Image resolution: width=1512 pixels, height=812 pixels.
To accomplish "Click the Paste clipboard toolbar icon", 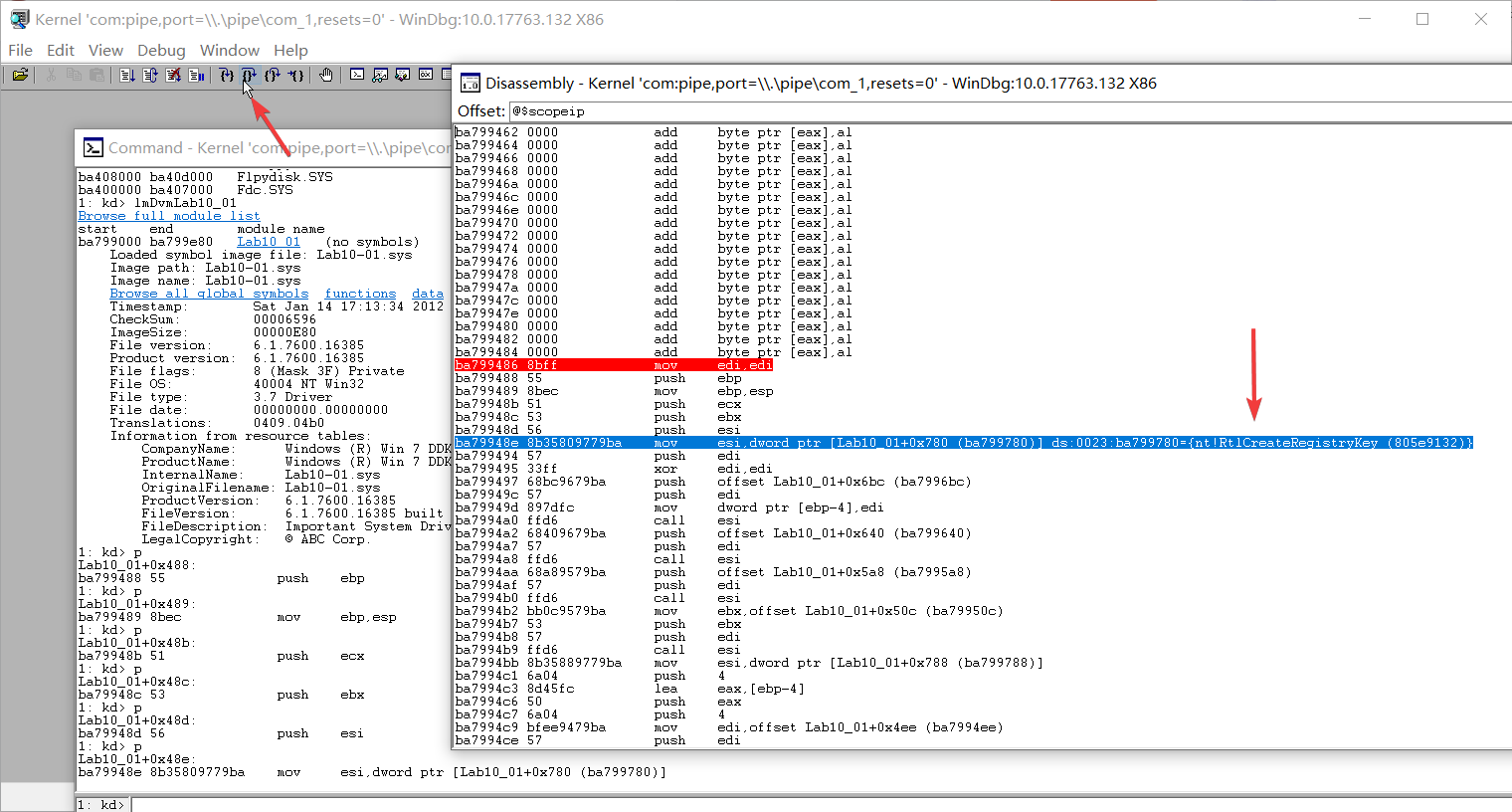I will (96, 75).
